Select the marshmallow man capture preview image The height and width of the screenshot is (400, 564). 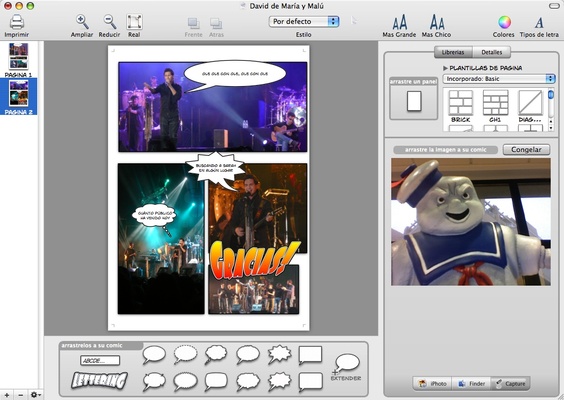click(471, 222)
